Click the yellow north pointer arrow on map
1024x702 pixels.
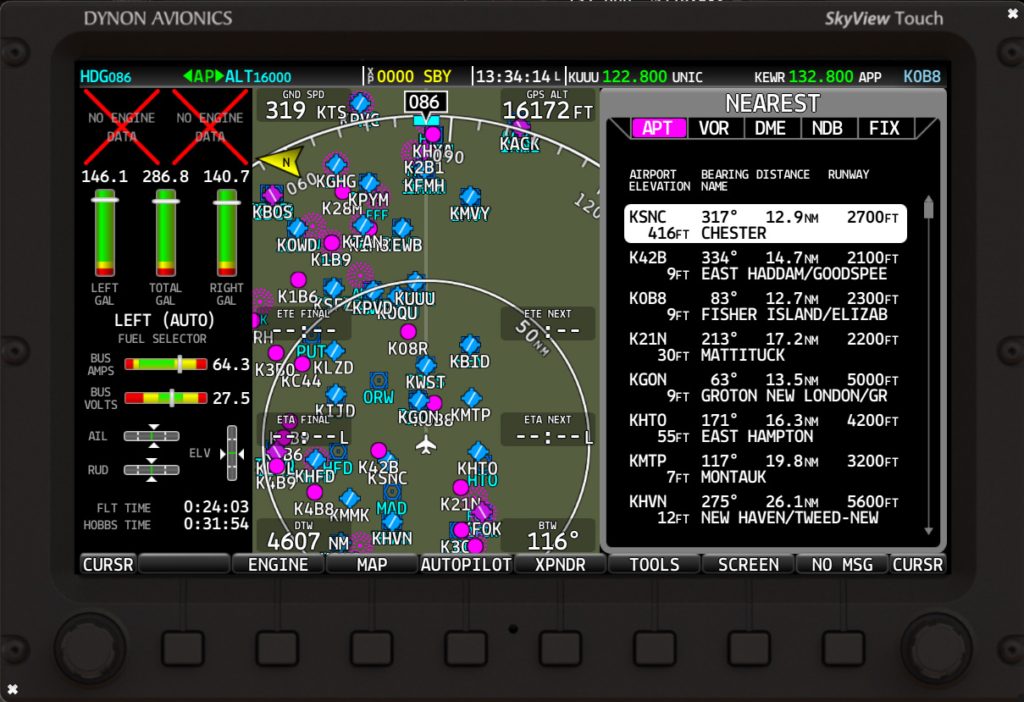click(281, 162)
